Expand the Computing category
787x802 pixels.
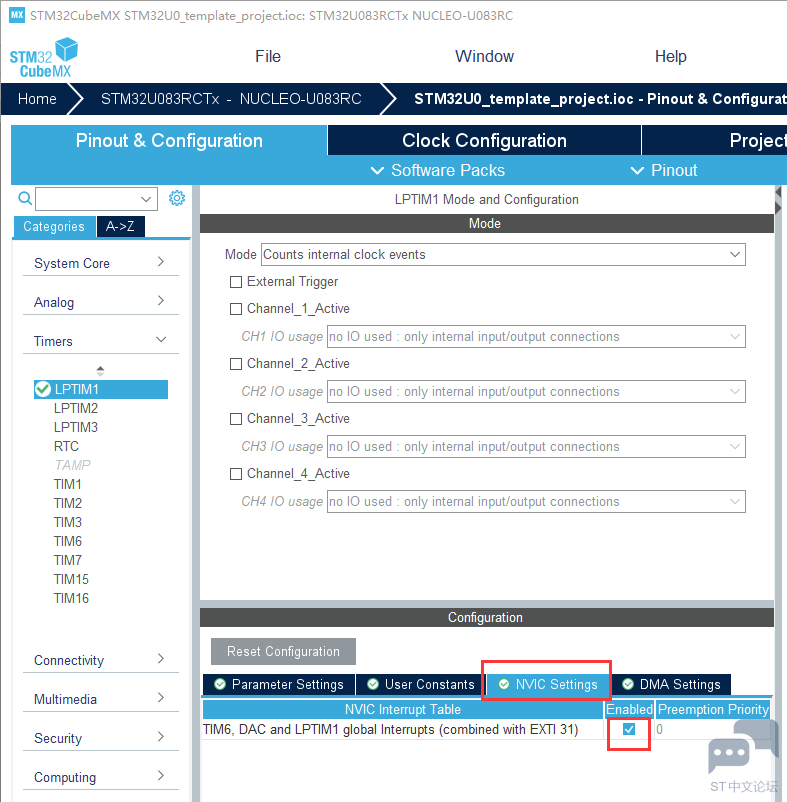coord(100,777)
